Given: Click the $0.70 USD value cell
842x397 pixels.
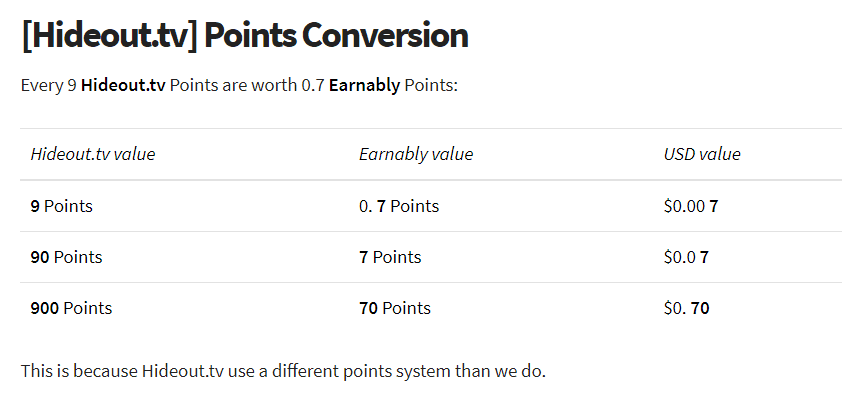Looking at the screenshot, I should (x=687, y=308).
